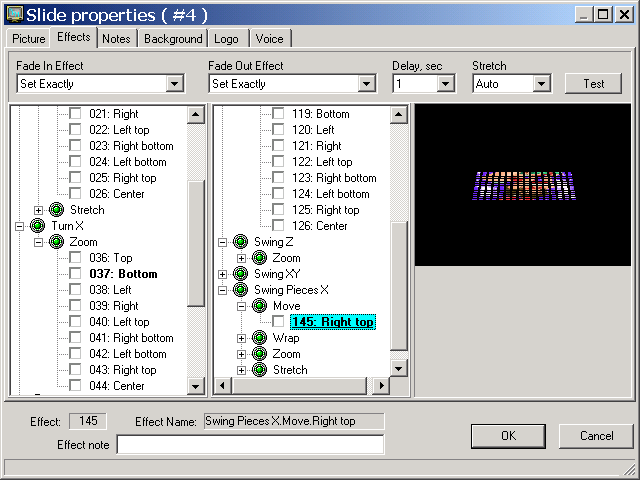Check the 021: Right checkbox

point(75,113)
